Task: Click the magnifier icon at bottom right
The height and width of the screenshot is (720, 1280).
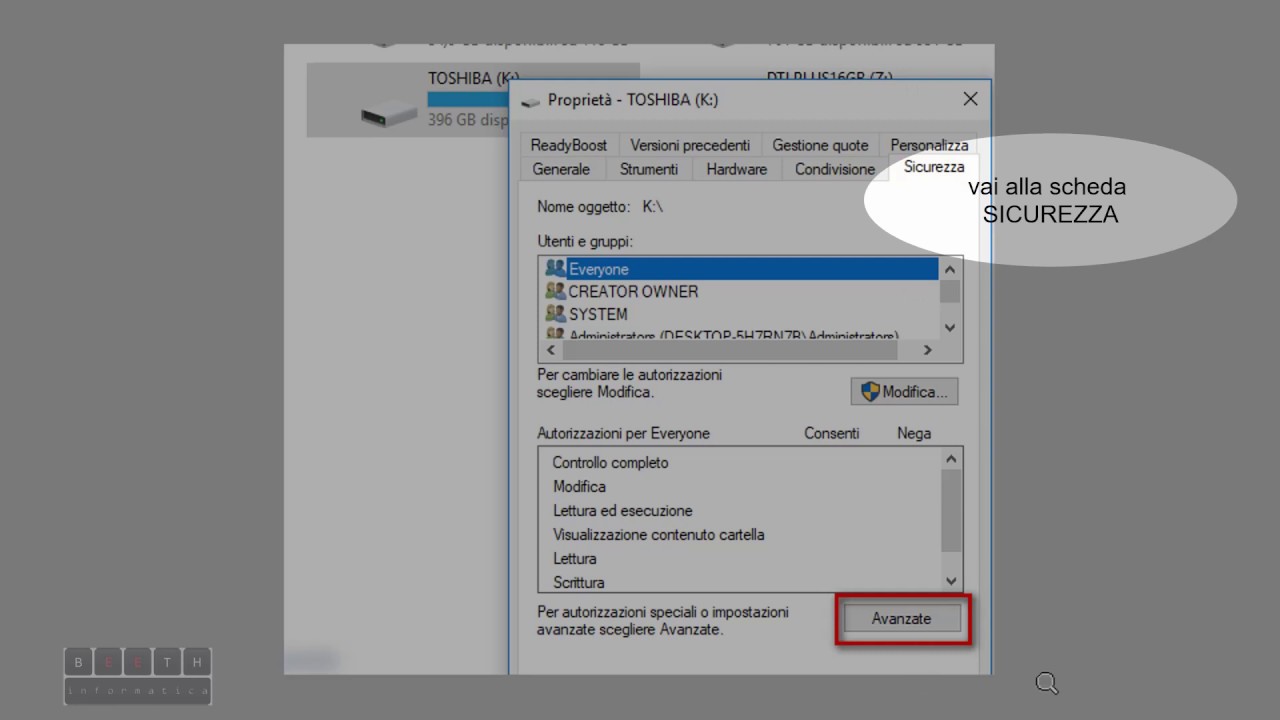Action: [1047, 684]
